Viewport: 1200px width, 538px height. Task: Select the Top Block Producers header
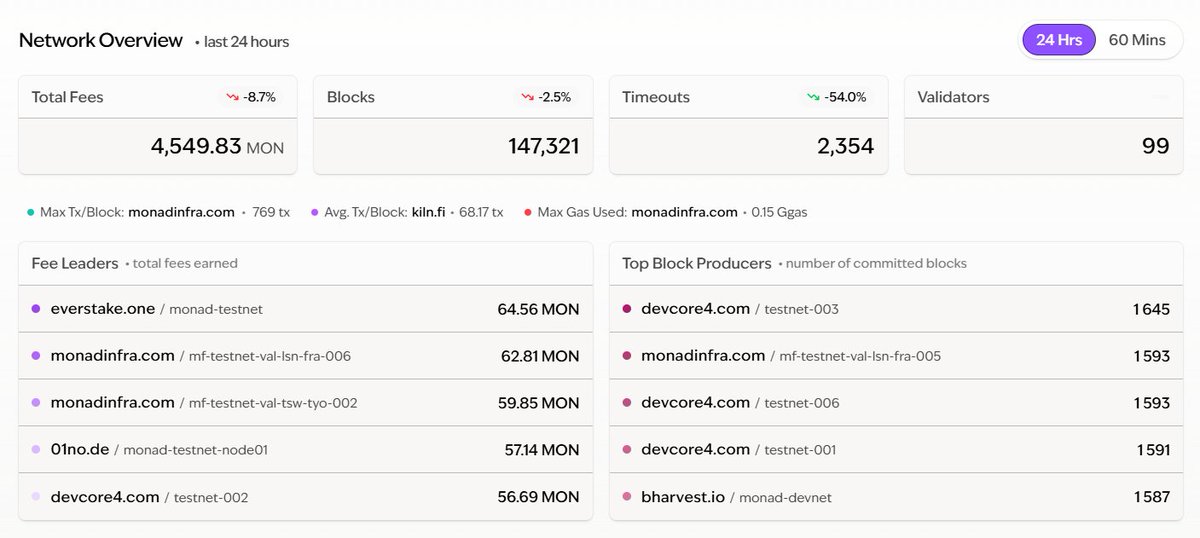tap(697, 263)
